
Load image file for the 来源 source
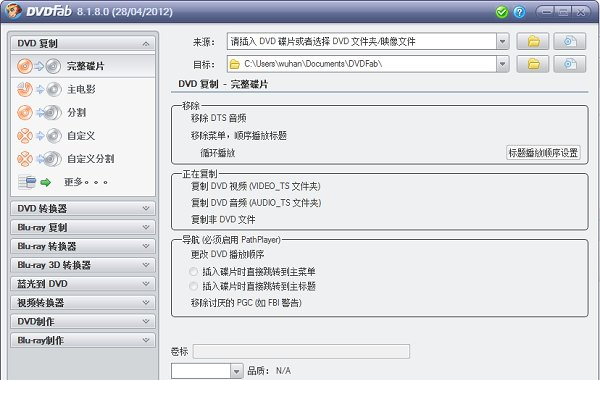[x=570, y=41]
